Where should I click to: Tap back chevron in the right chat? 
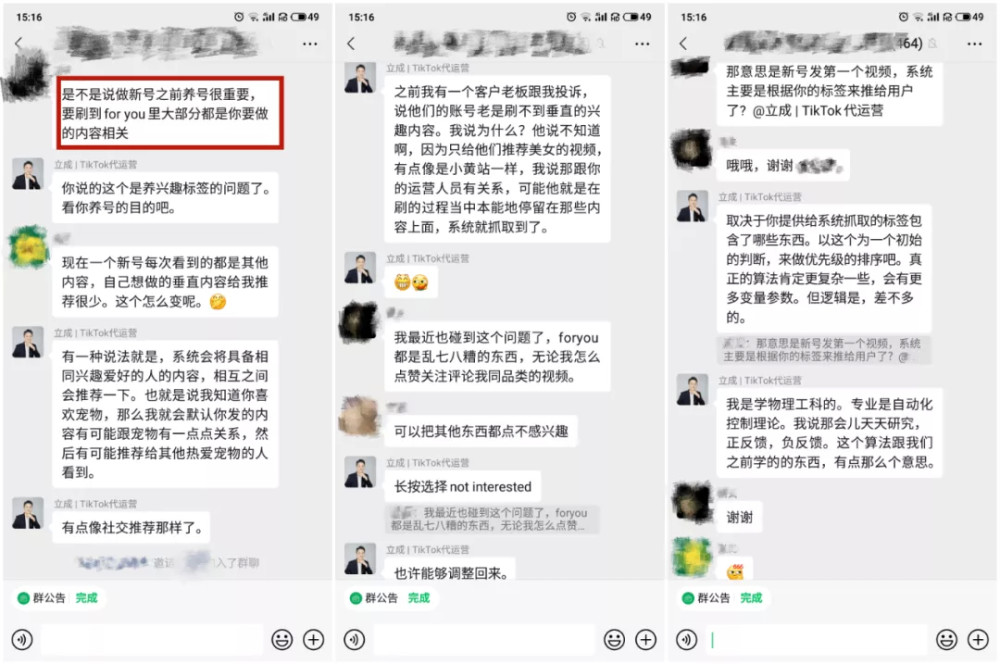[683, 43]
